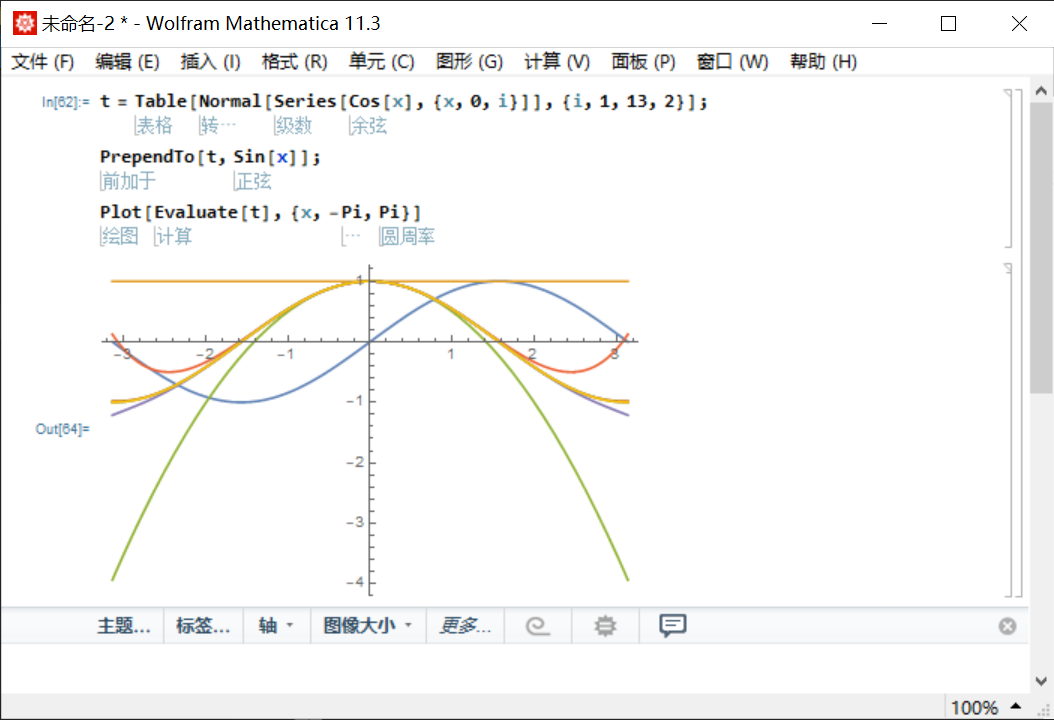Expand the 轴 dropdown in suggestions bar
This screenshot has height=720, width=1054.
click(x=276, y=626)
